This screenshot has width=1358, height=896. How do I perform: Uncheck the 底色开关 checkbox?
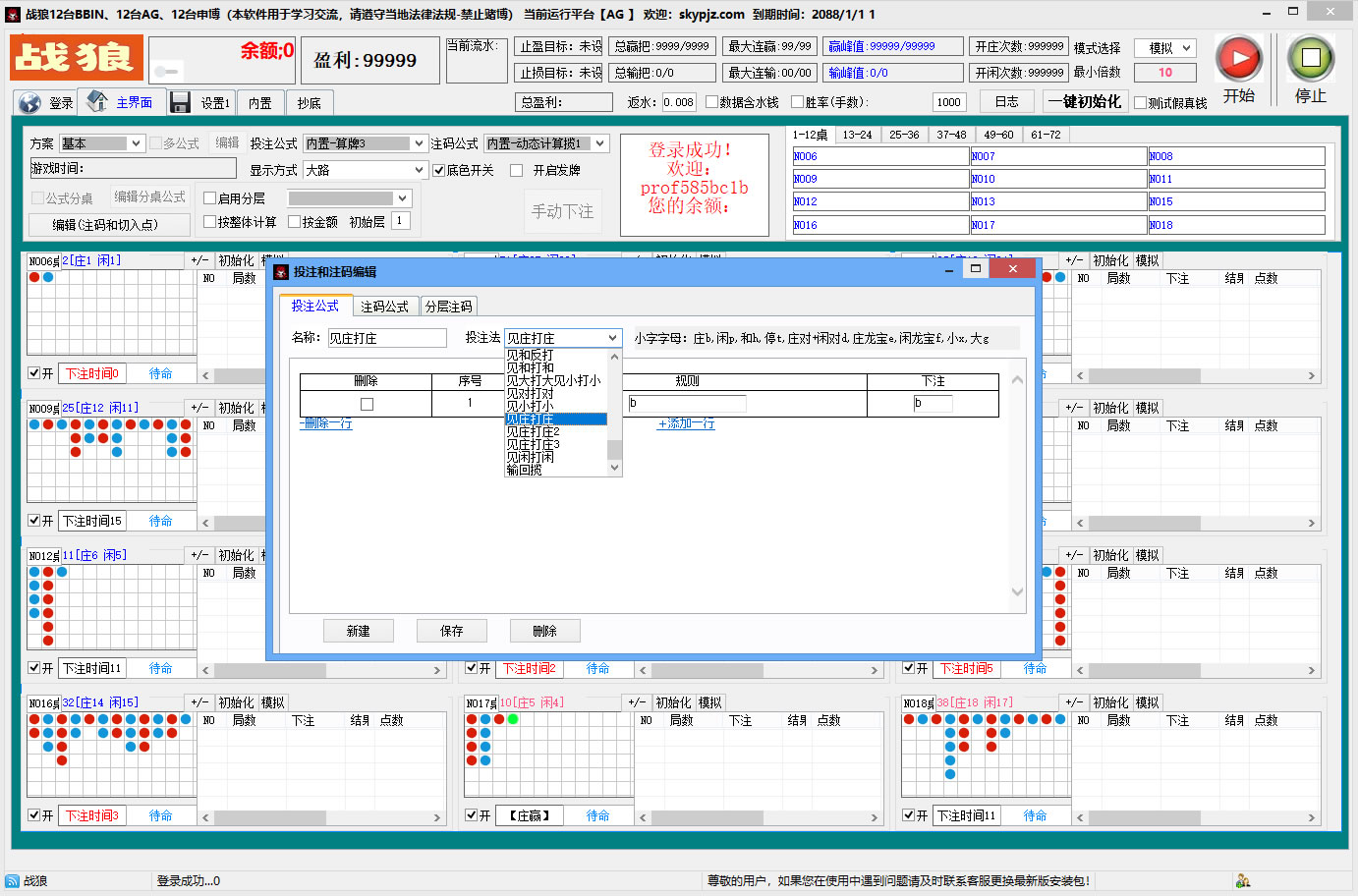tap(436, 169)
